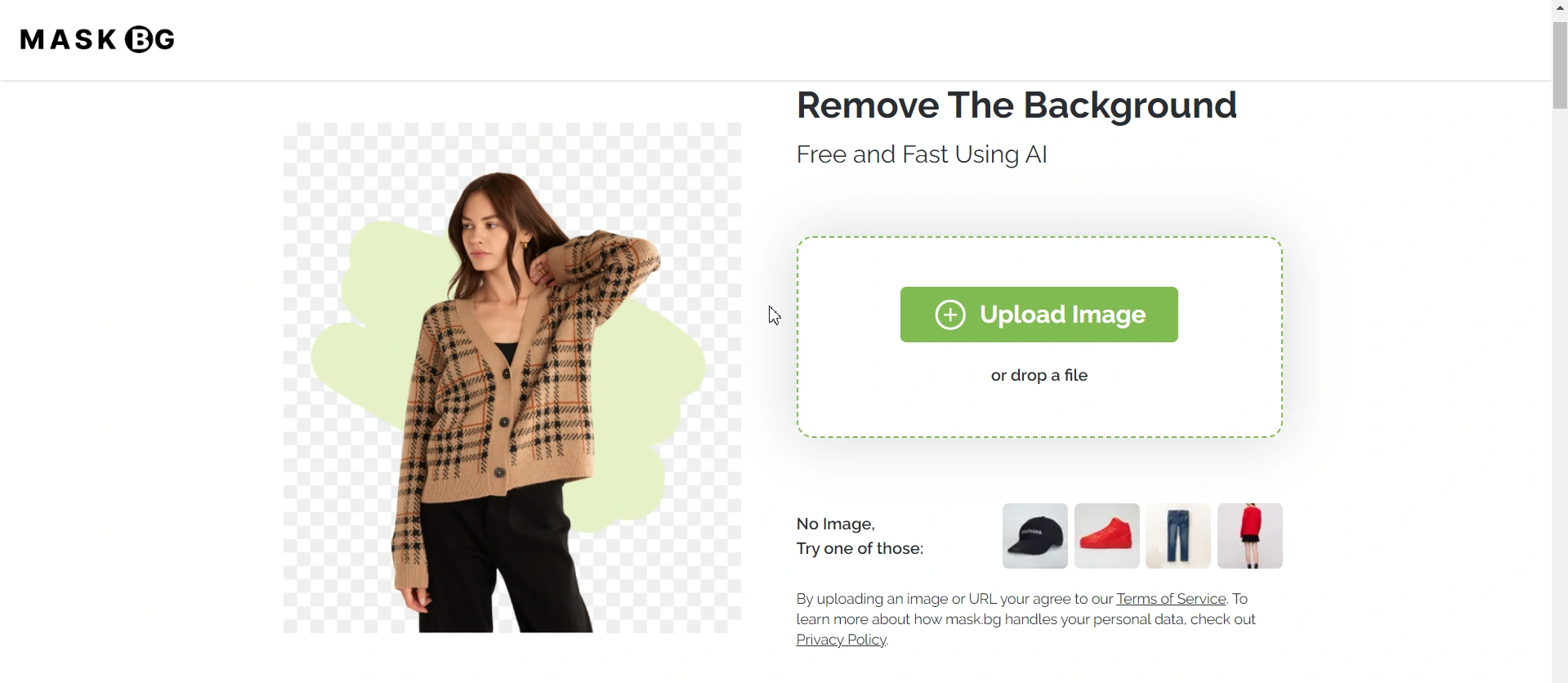Click the plus circle icon on Upload Image
The height and width of the screenshot is (683, 1568).
[950, 315]
